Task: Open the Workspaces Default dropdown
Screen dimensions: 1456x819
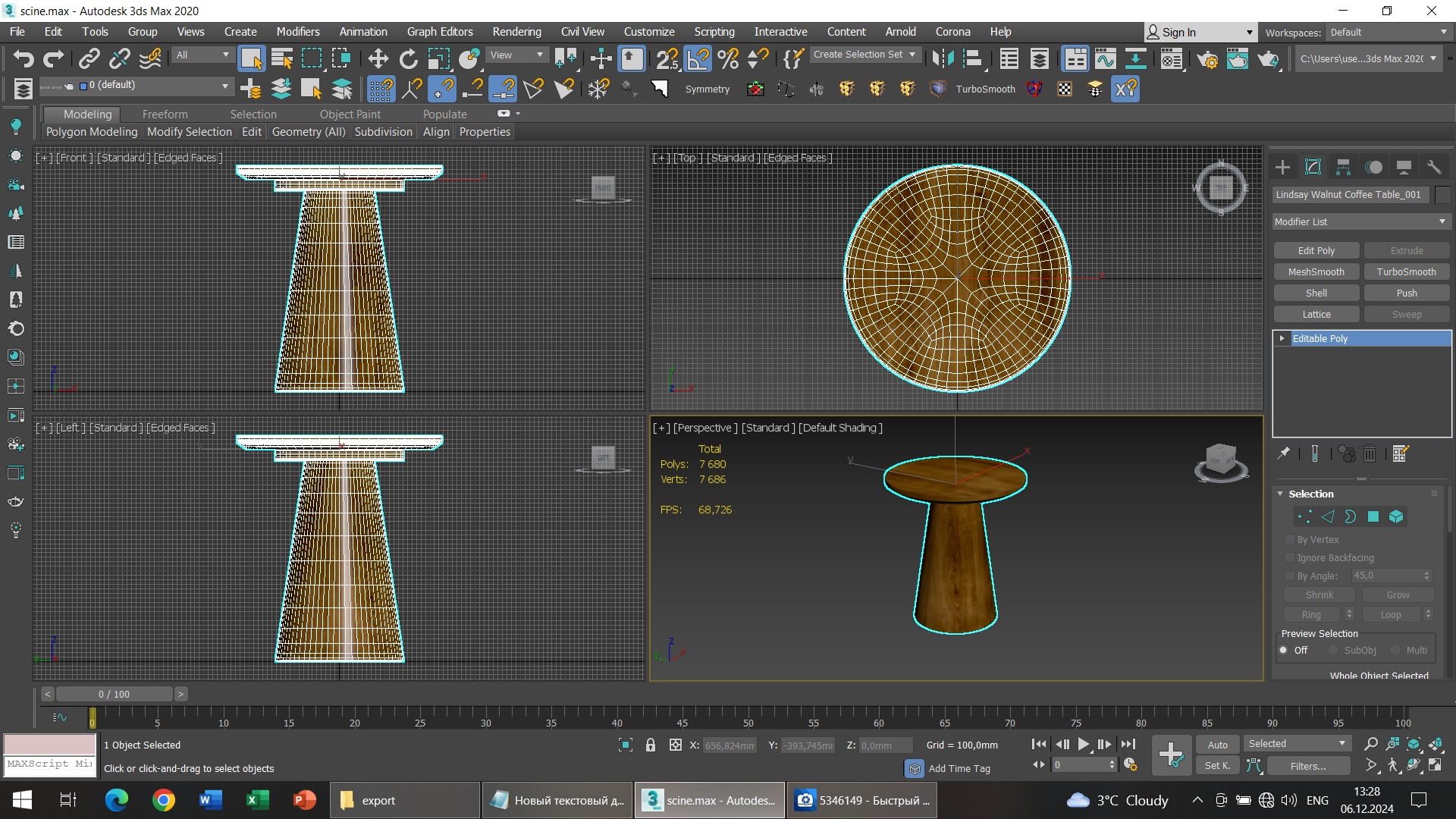Action: (x=1389, y=32)
